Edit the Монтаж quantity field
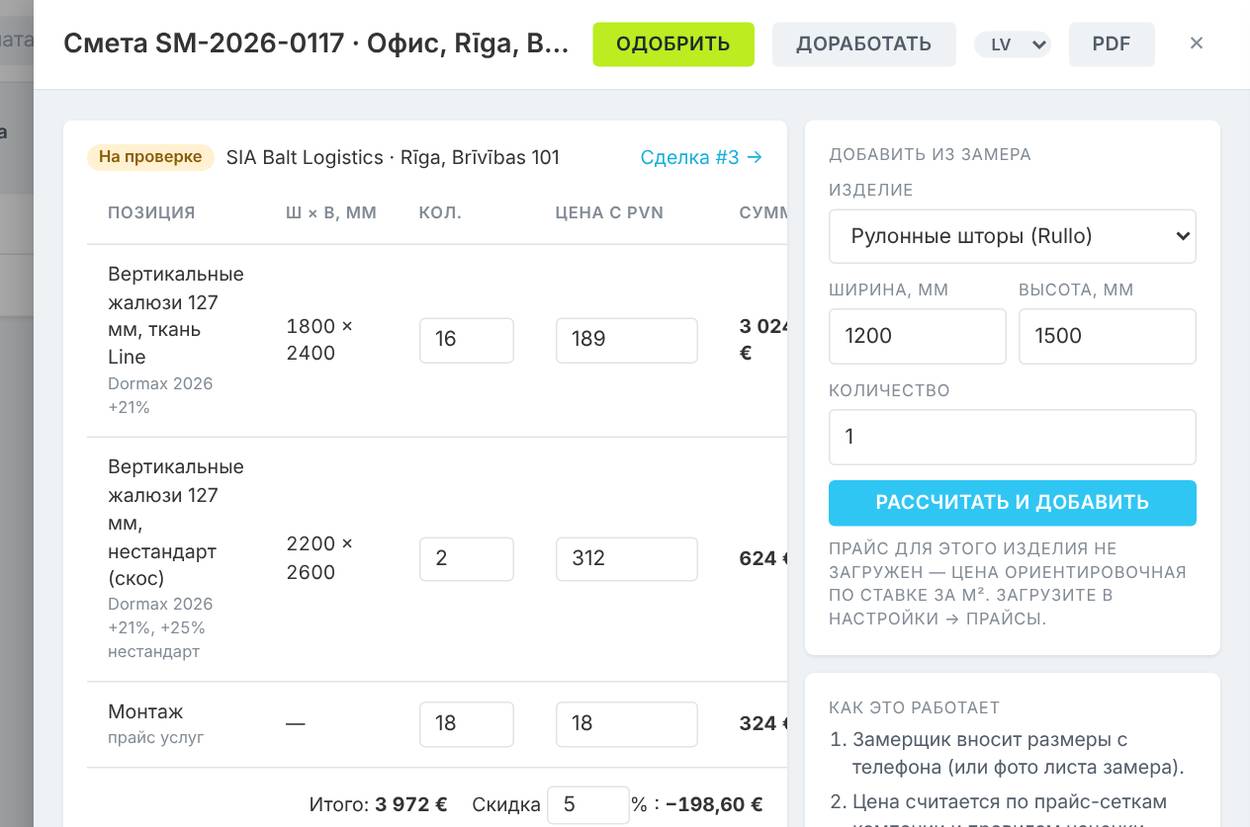The height and width of the screenshot is (827, 1250). tap(466, 723)
